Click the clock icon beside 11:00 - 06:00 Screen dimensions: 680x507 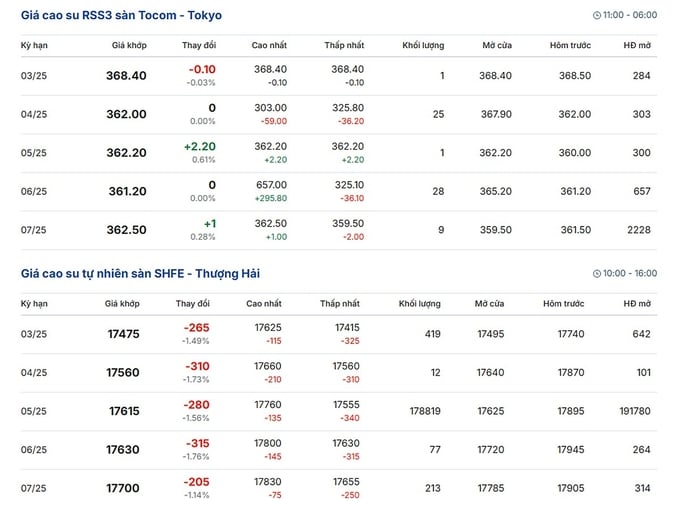(x=597, y=15)
